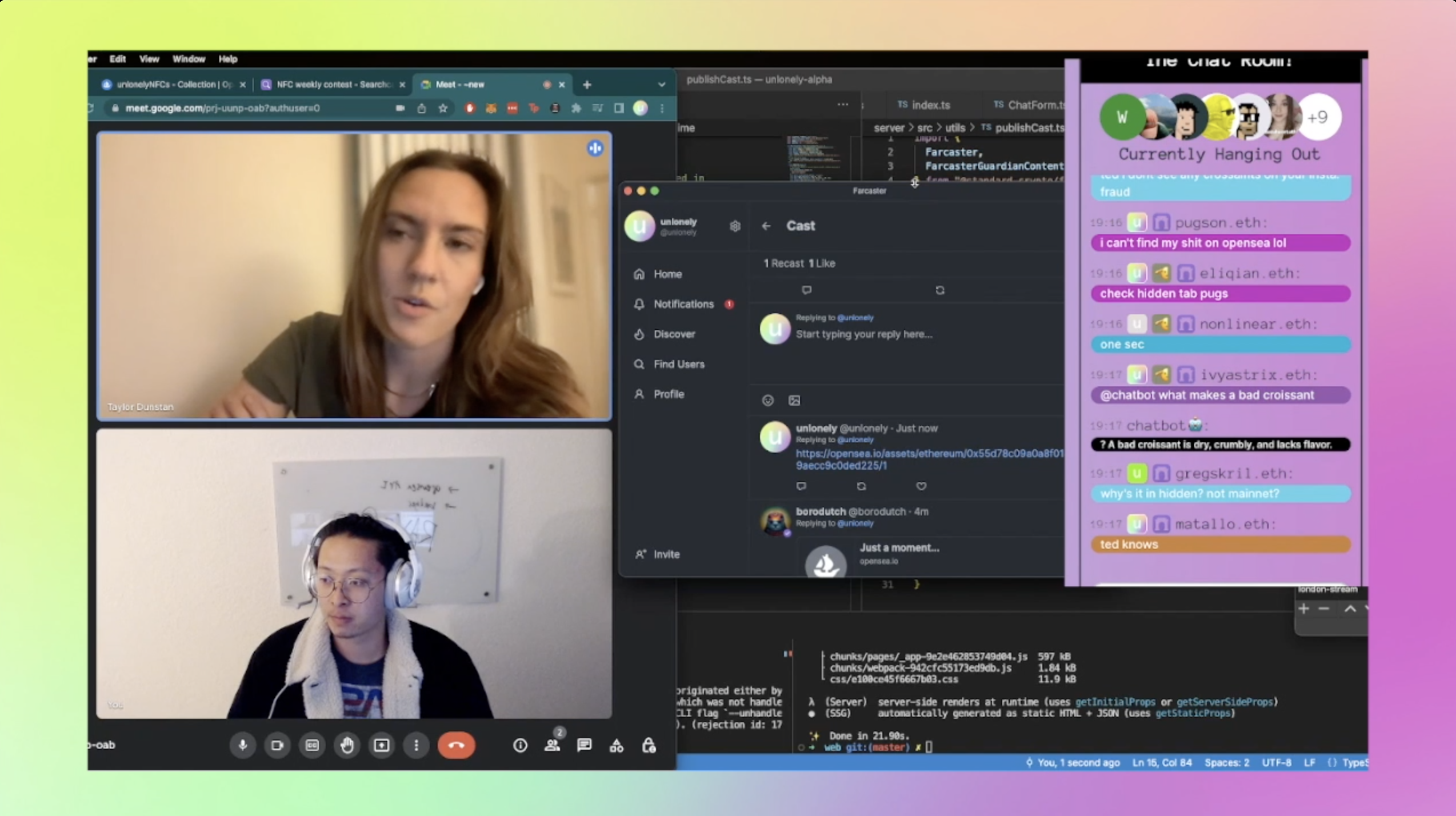Open Notifications in the Farcaster sidebar

click(x=683, y=304)
